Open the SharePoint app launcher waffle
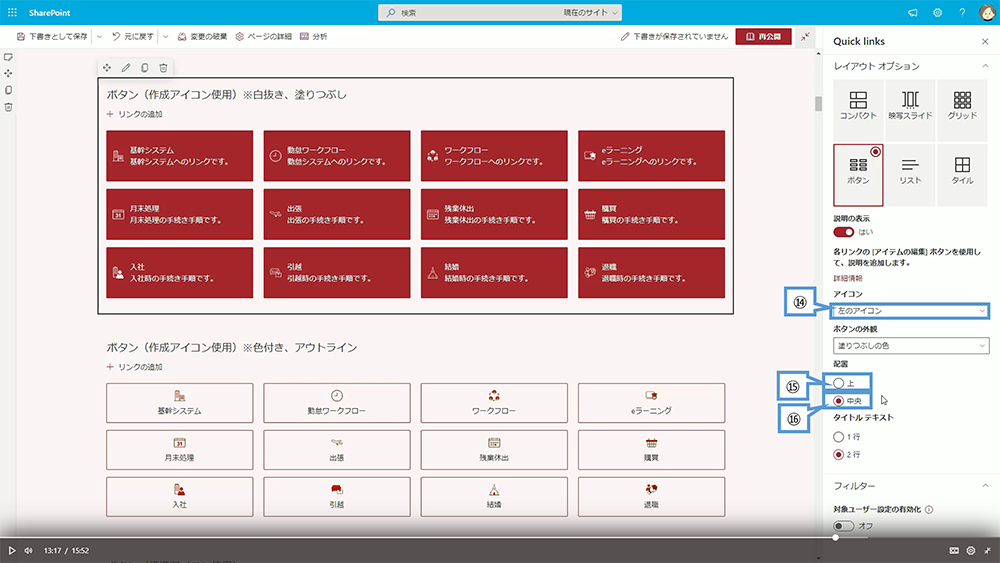 (x=12, y=12)
